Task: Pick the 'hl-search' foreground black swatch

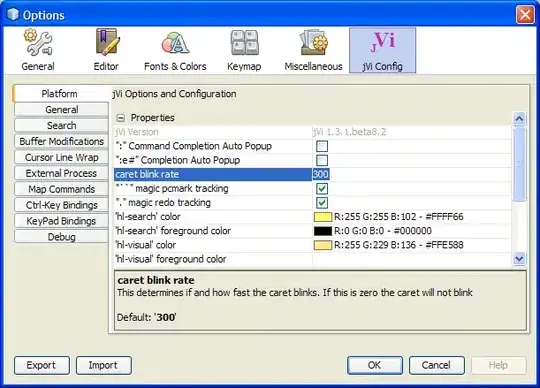Action: 323,231
